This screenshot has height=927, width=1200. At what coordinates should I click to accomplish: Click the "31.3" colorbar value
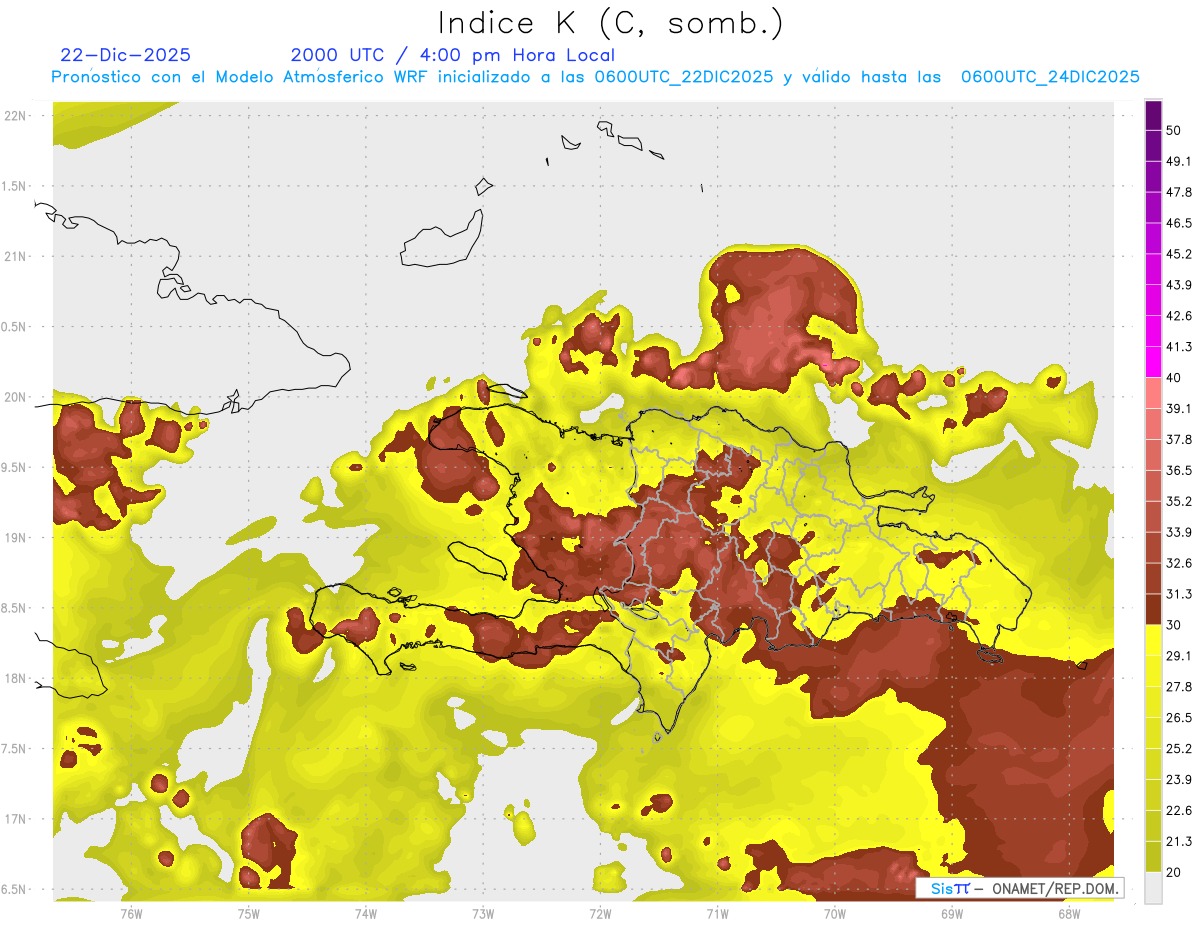pyautogui.click(x=1179, y=594)
